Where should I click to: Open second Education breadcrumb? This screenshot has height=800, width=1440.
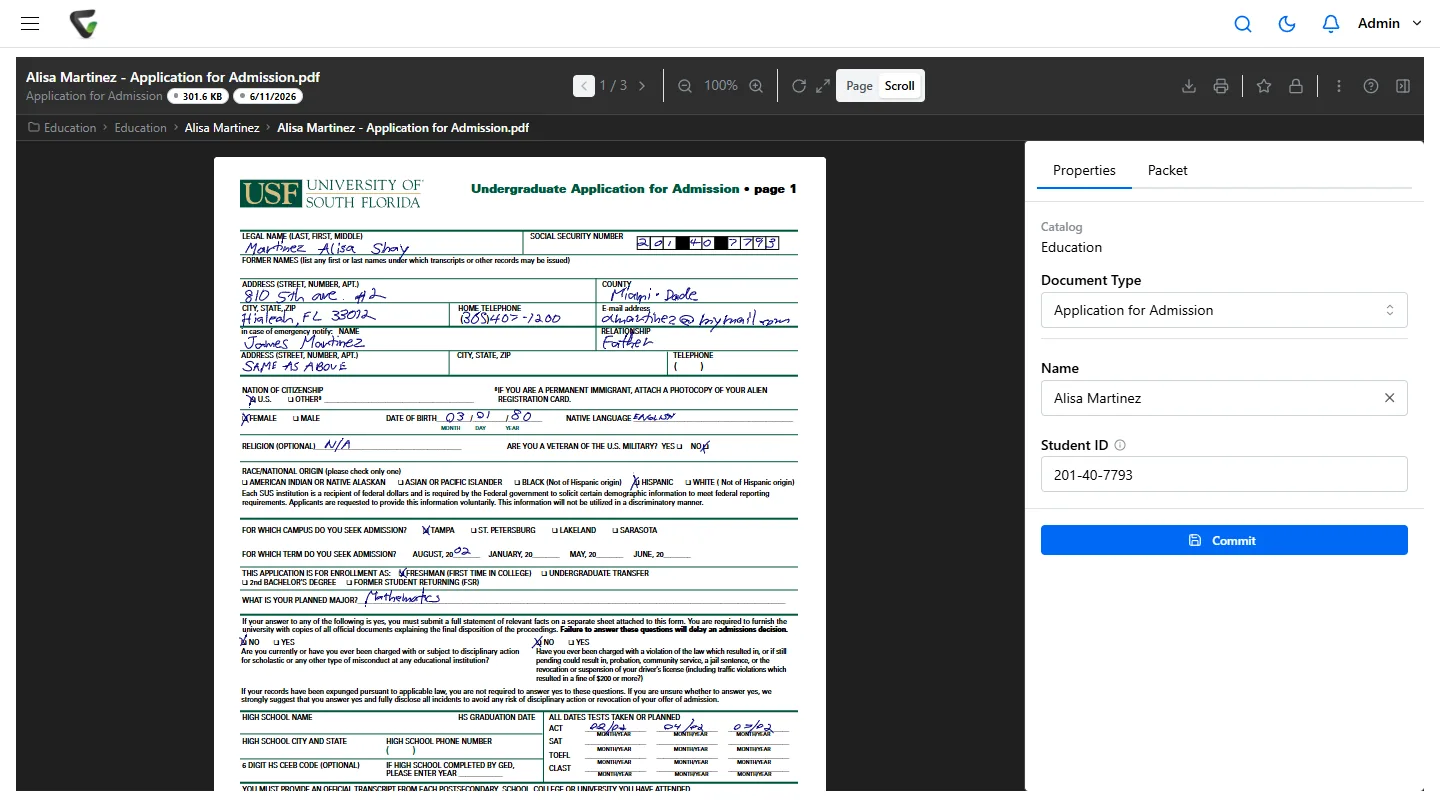pos(140,128)
